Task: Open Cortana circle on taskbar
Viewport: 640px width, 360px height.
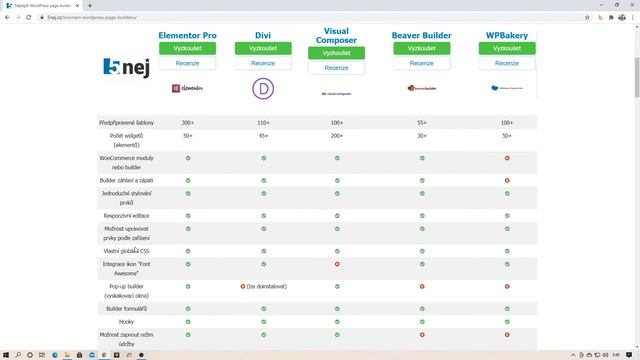Action: (30, 355)
